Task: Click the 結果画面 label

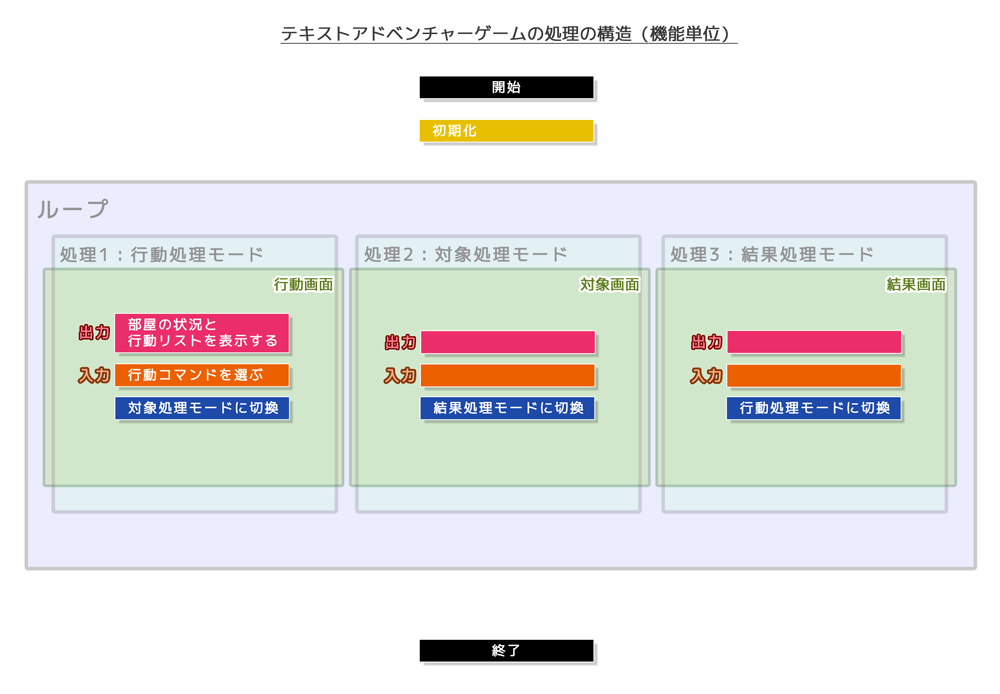Action: [916, 284]
